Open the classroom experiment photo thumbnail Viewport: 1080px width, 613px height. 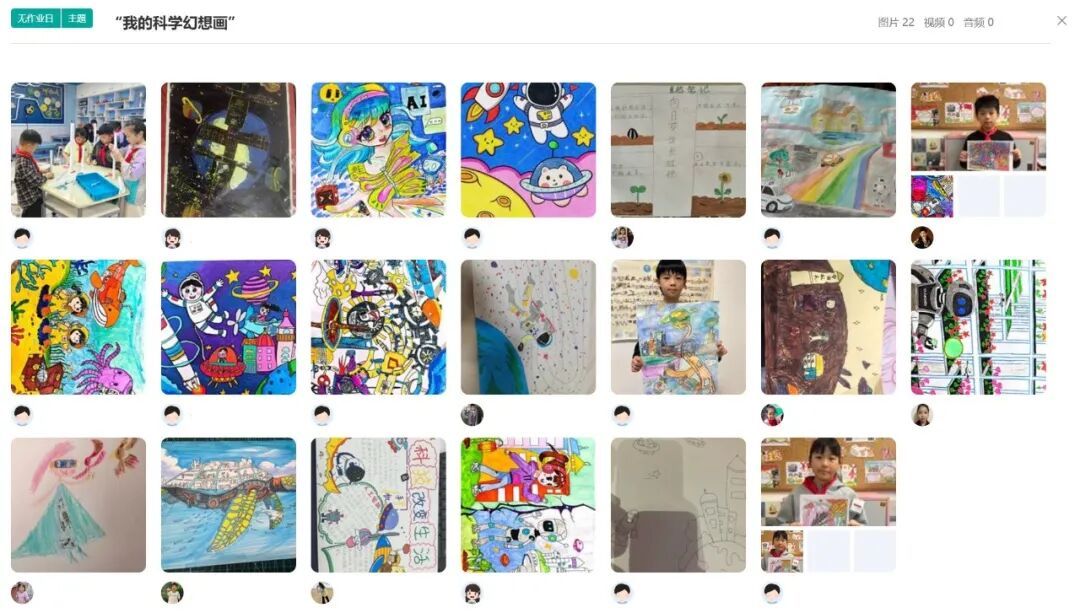point(79,150)
